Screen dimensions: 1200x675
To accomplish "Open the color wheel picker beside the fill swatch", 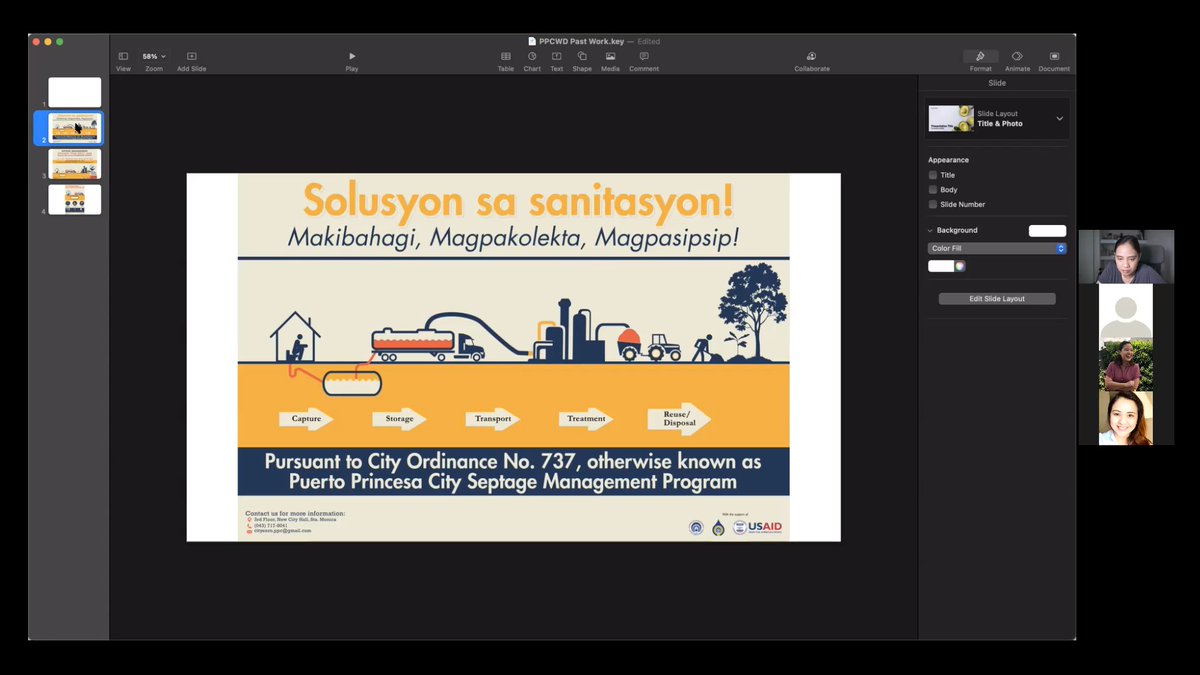I will pyautogui.click(x=960, y=266).
